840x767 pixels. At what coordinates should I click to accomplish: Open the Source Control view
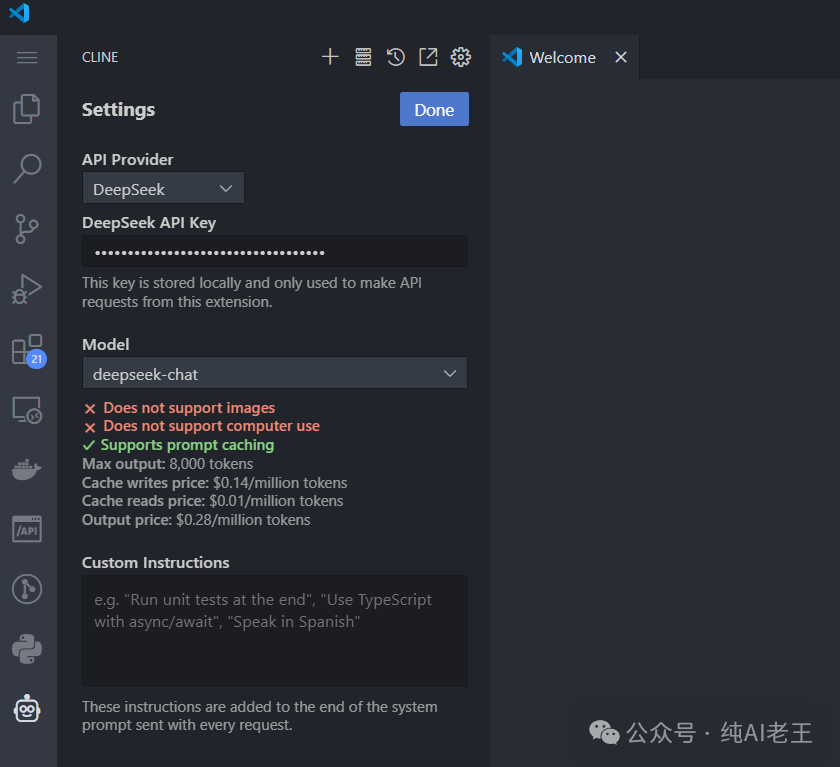coord(27,229)
